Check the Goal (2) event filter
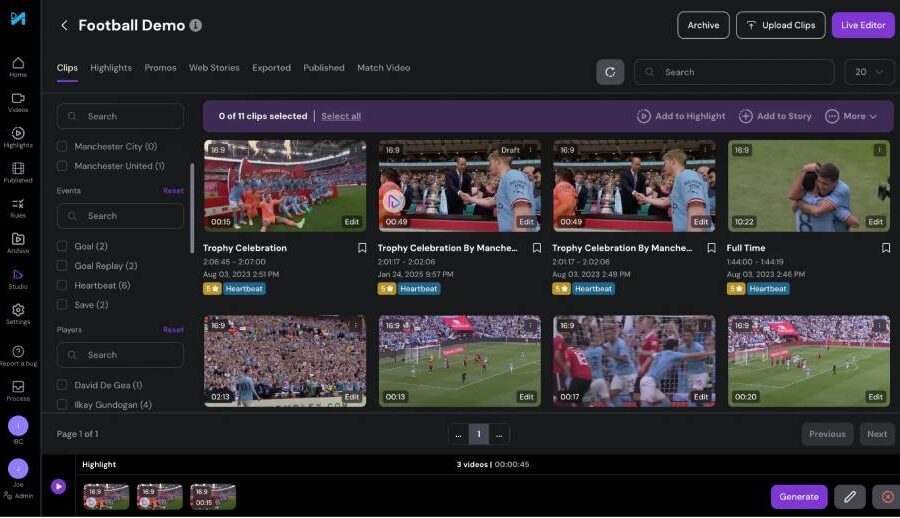 coord(62,246)
